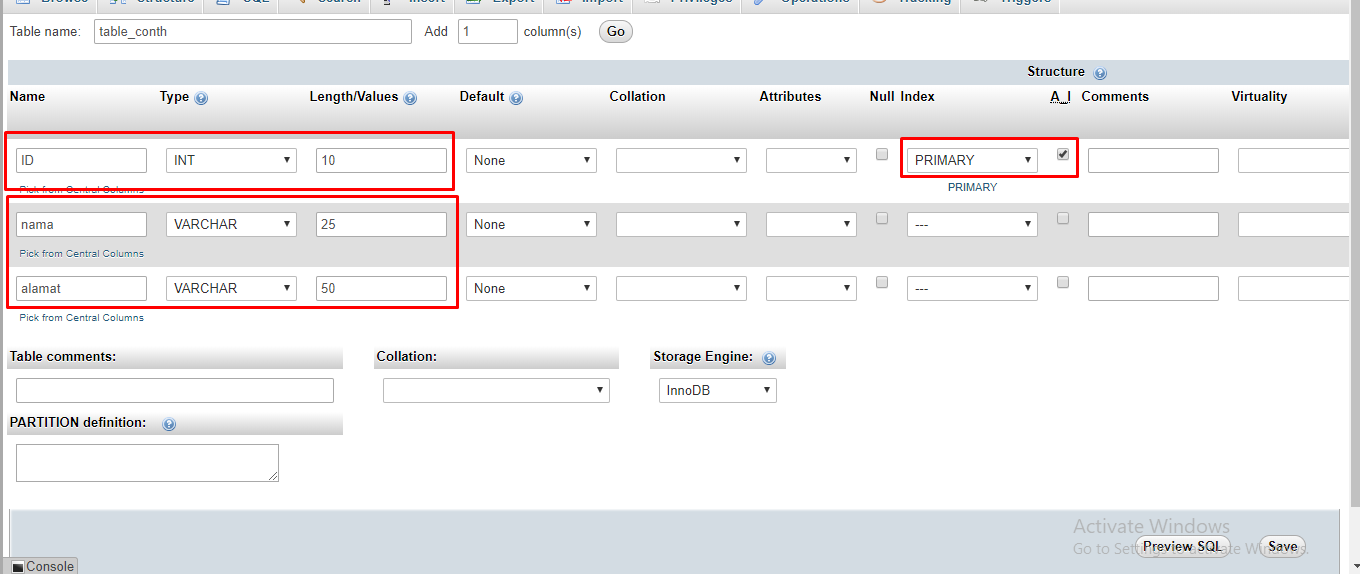Open Attributes dropdown in the alamat row
1360x574 pixels.
811,288
